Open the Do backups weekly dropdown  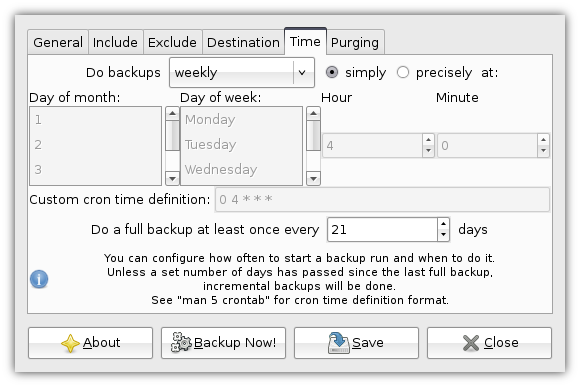242,73
